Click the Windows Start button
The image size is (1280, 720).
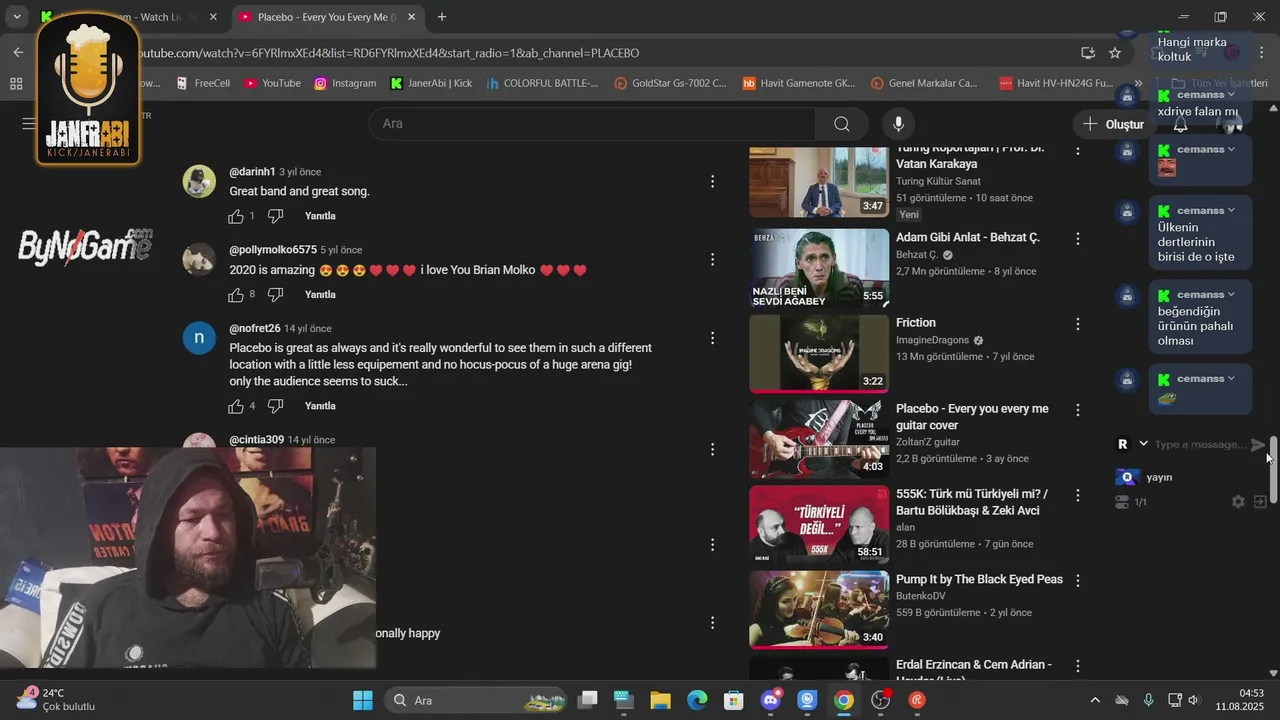tap(362, 700)
